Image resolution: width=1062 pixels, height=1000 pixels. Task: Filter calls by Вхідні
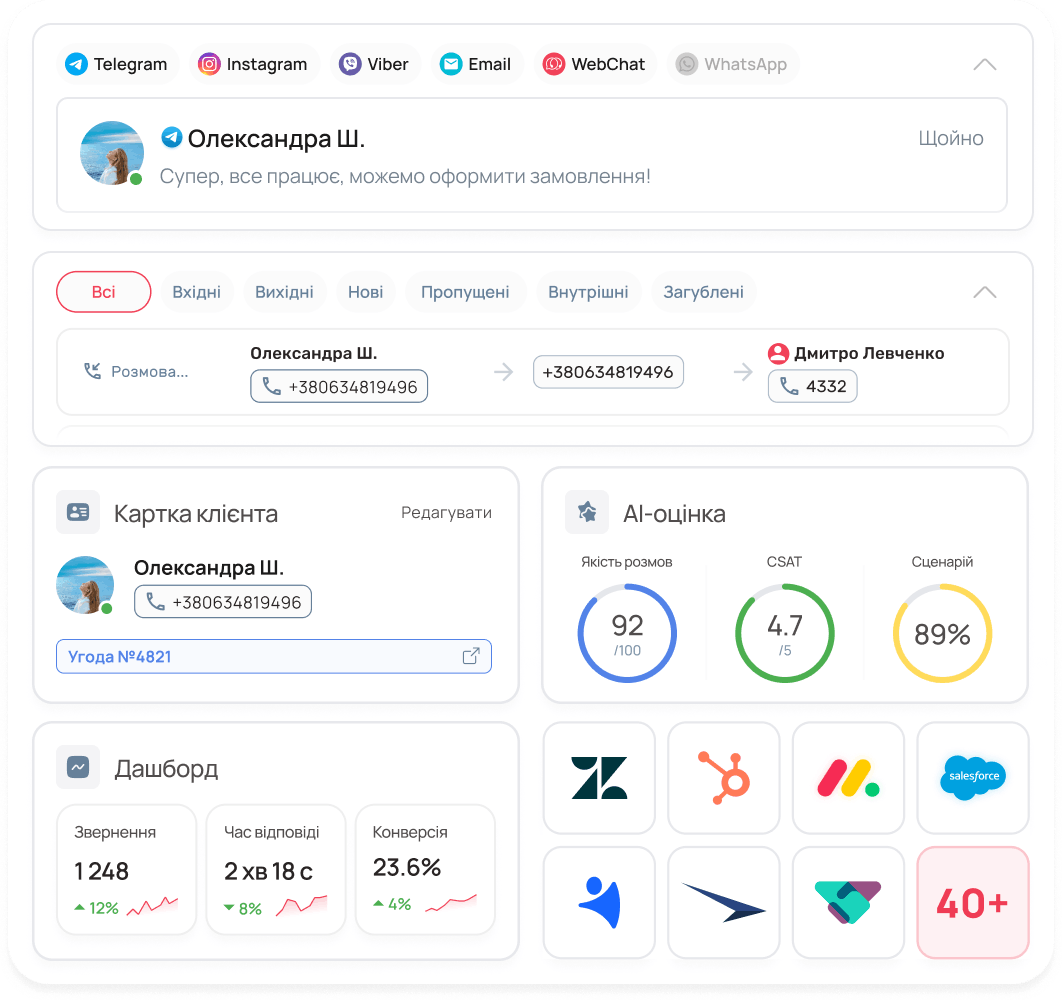coord(196,292)
